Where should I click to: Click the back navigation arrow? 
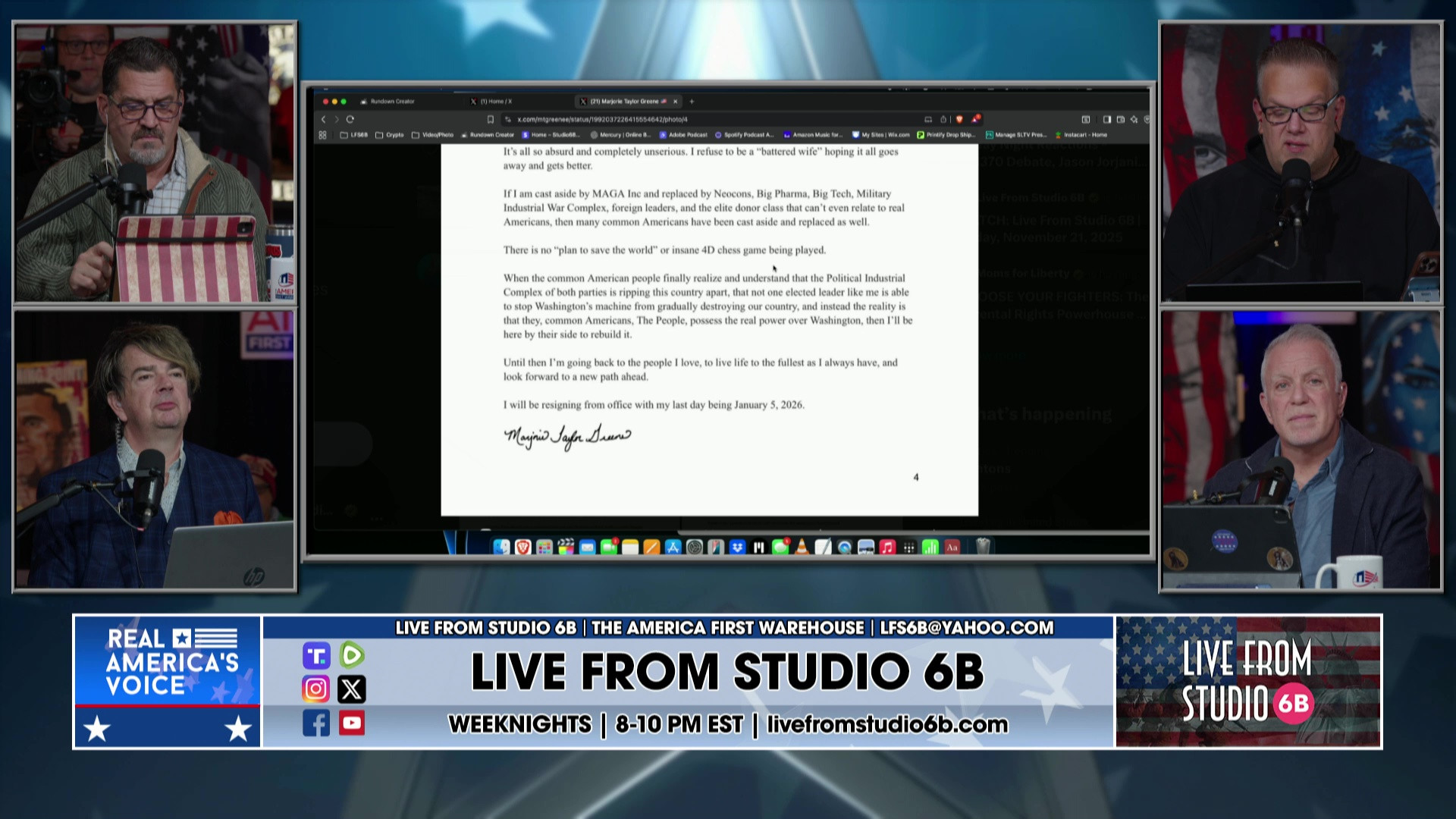pyautogui.click(x=323, y=119)
